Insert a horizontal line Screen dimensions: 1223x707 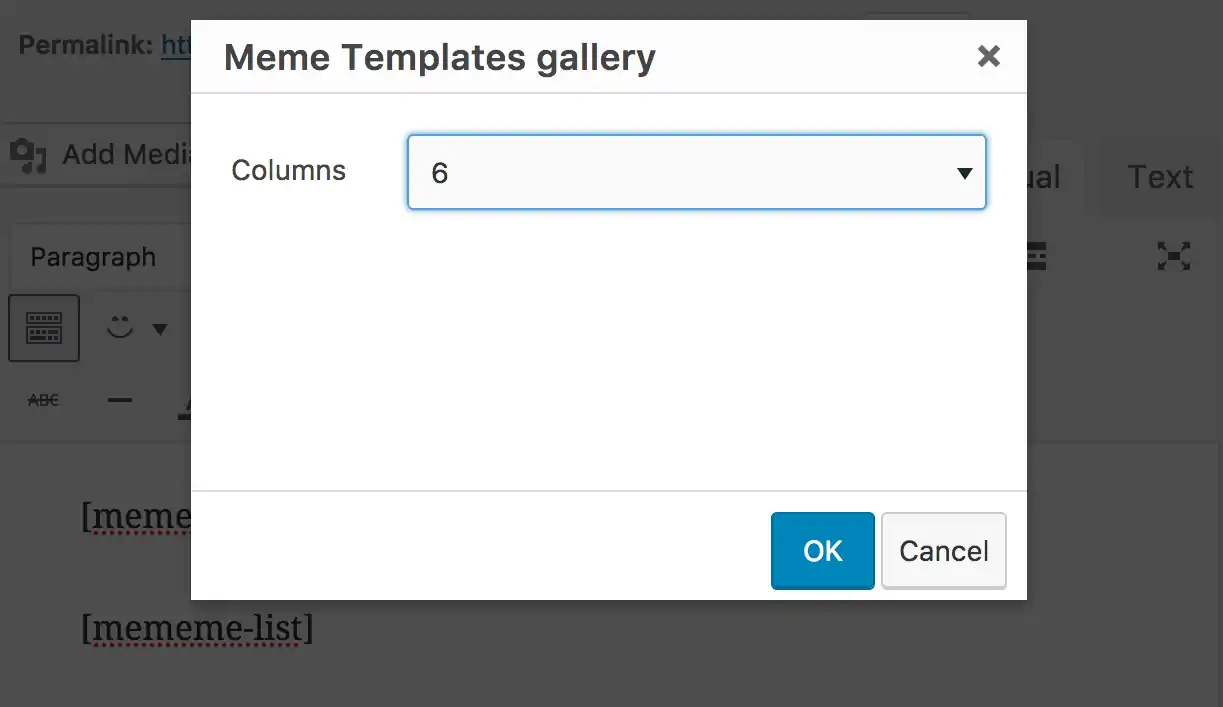pos(119,399)
